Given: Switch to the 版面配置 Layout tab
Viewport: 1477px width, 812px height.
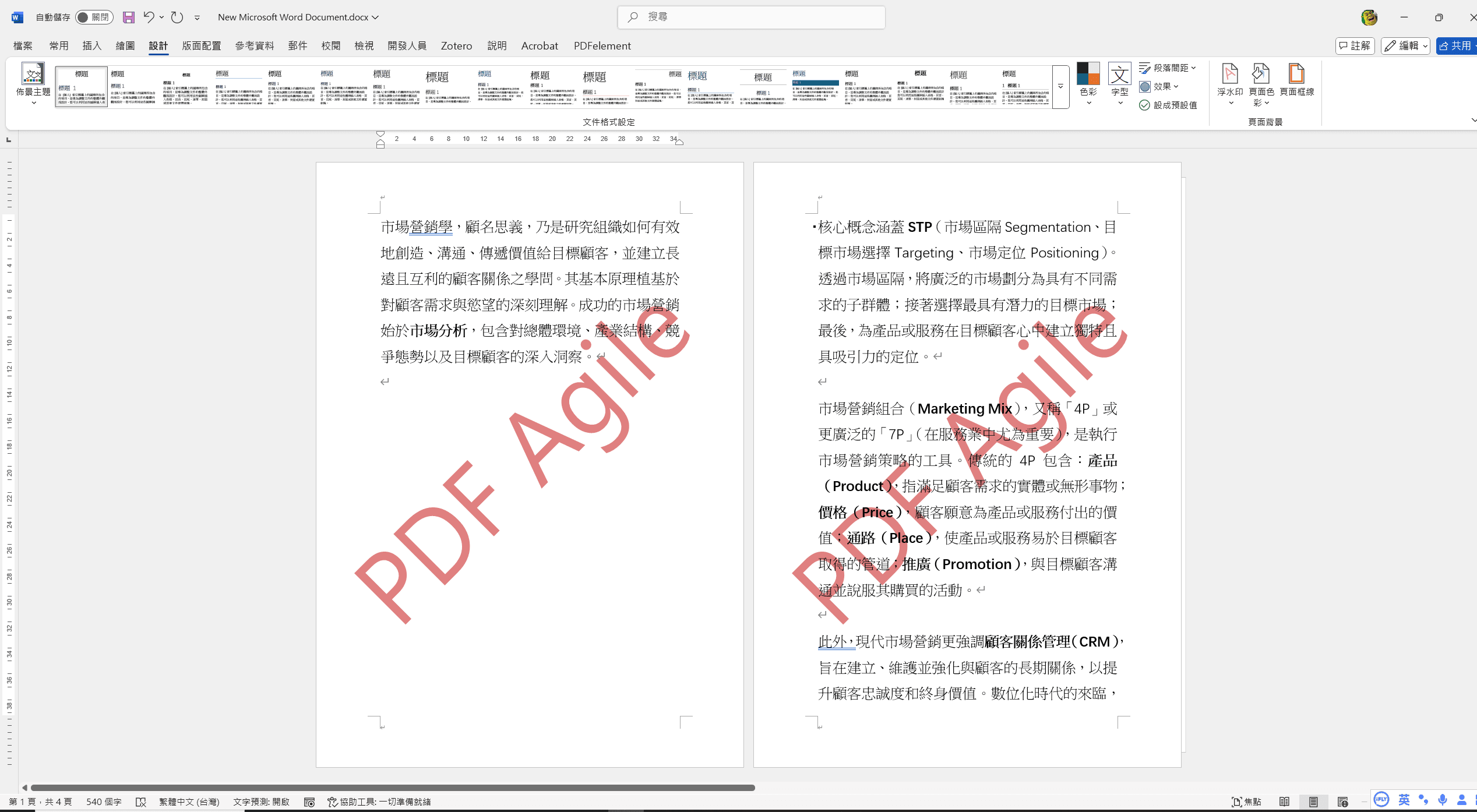Looking at the screenshot, I should 202,45.
